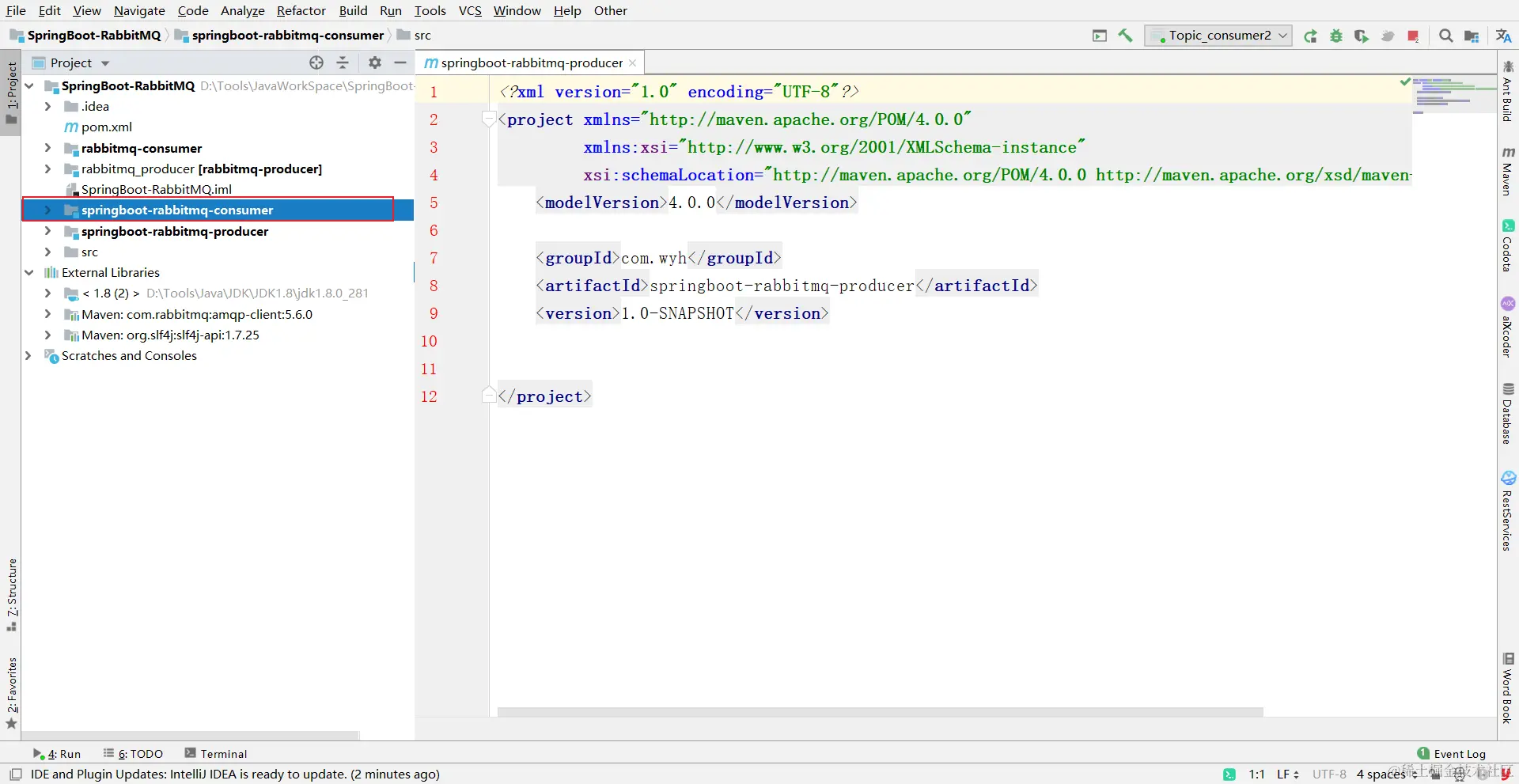Open the 4: Run tool window
1519x784 pixels.
(57, 754)
